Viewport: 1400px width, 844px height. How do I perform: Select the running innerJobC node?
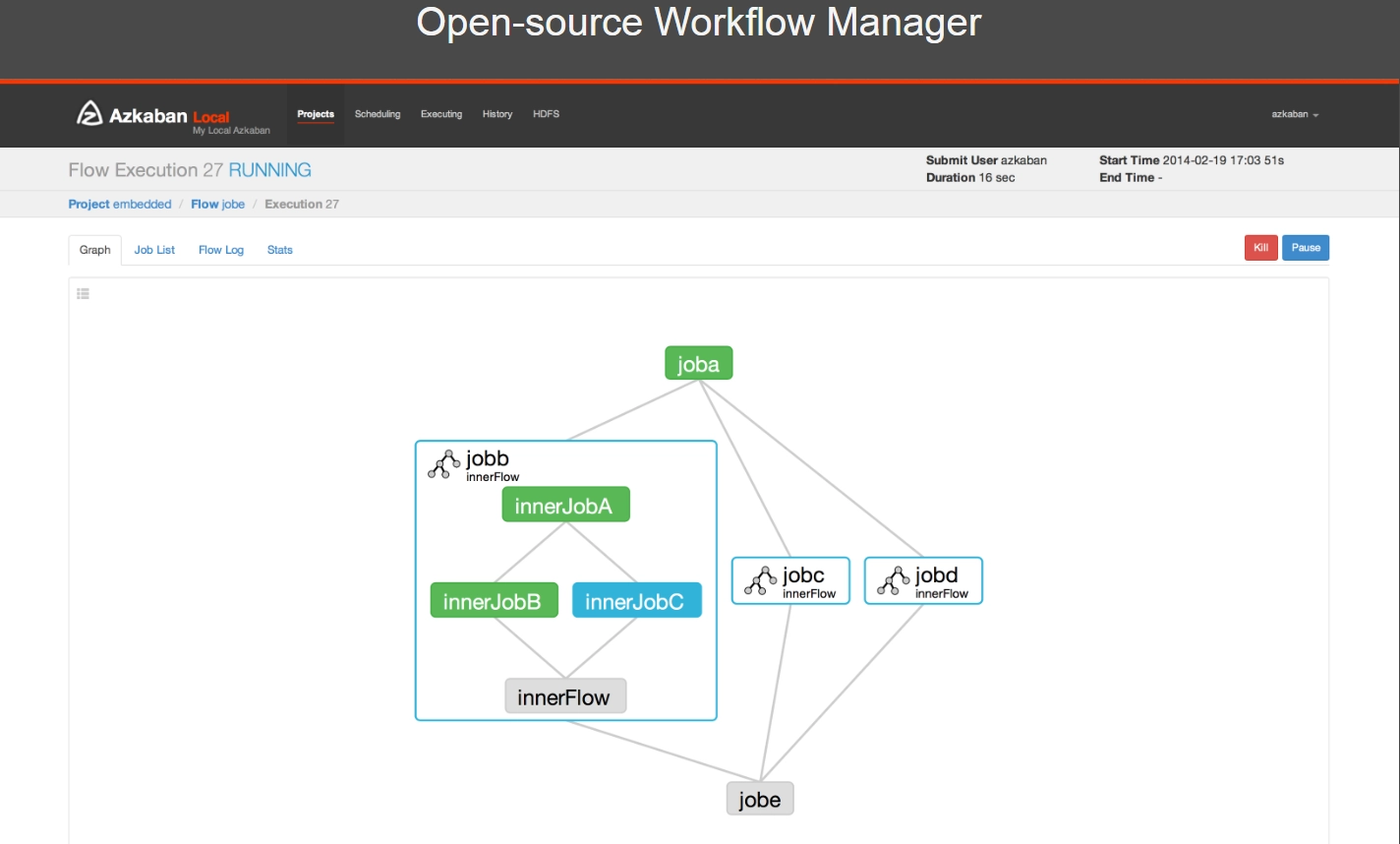click(637, 600)
